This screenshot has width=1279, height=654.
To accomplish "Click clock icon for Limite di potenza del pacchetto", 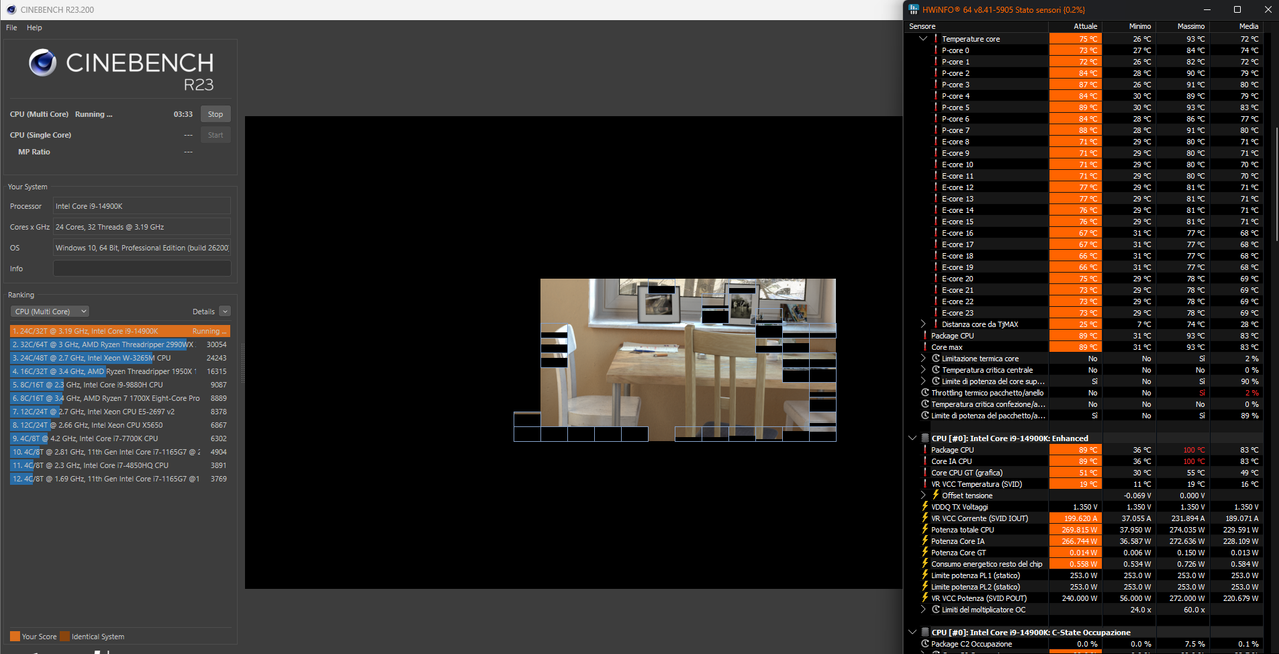I will [x=925, y=415].
